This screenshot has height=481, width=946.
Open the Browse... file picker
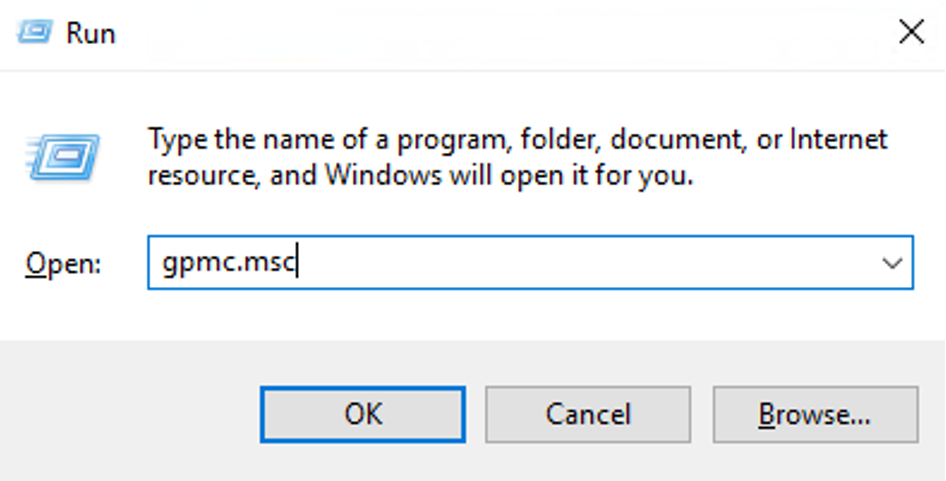815,415
